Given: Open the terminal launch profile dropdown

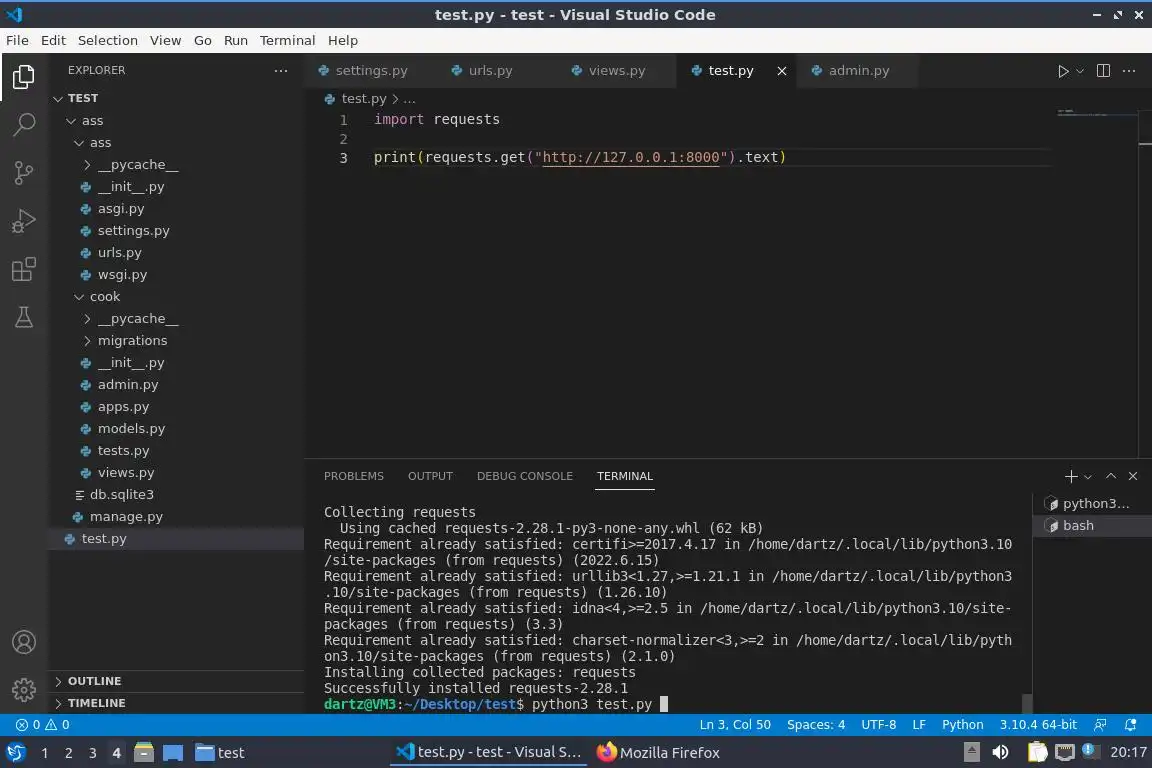Looking at the screenshot, I should [x=1088, y=477].
